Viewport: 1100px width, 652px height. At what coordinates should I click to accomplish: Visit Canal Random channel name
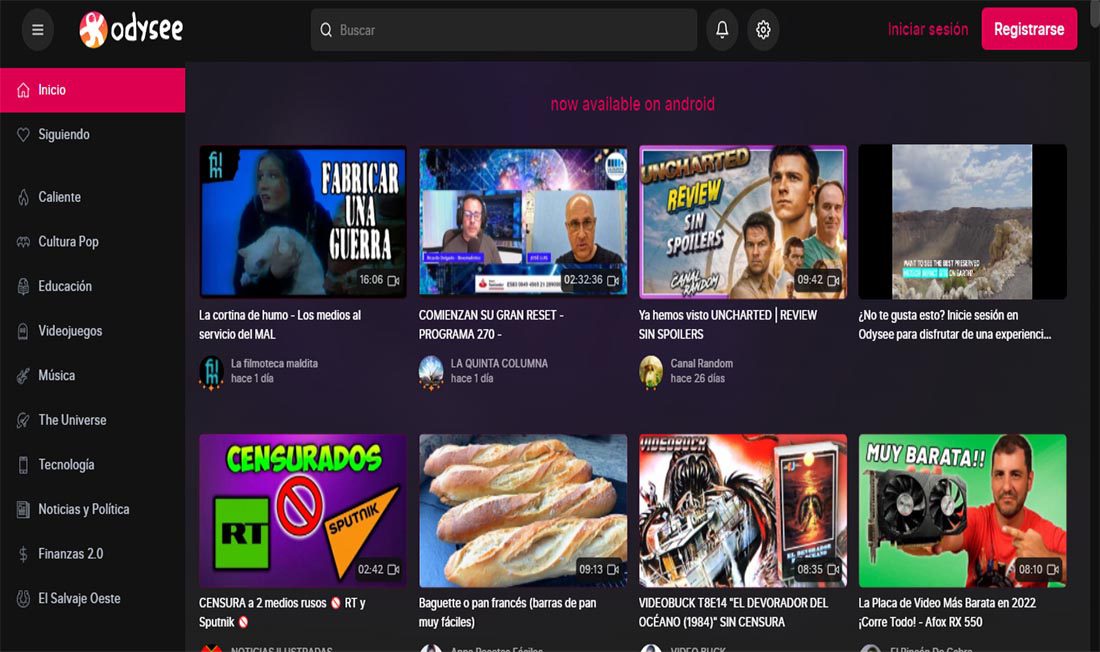[702, 364]
